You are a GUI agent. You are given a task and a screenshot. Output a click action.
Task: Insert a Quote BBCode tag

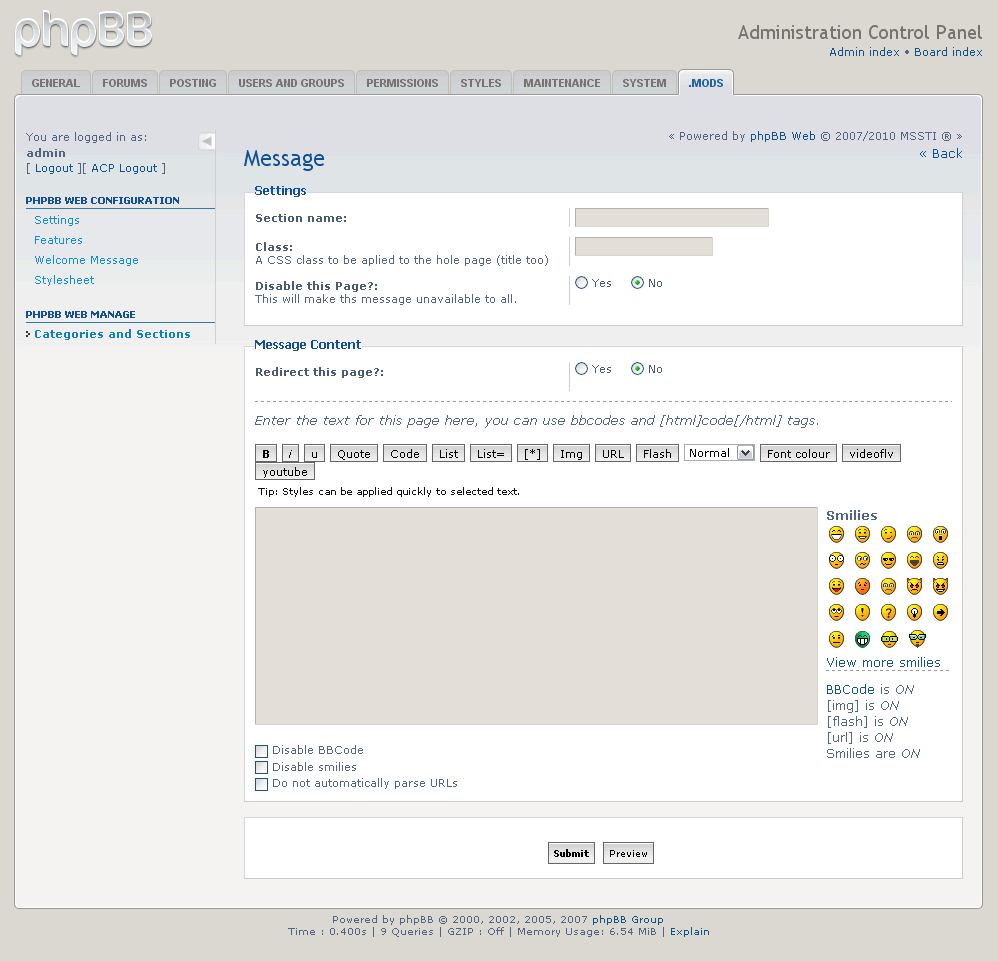click(x=354, y=453)
